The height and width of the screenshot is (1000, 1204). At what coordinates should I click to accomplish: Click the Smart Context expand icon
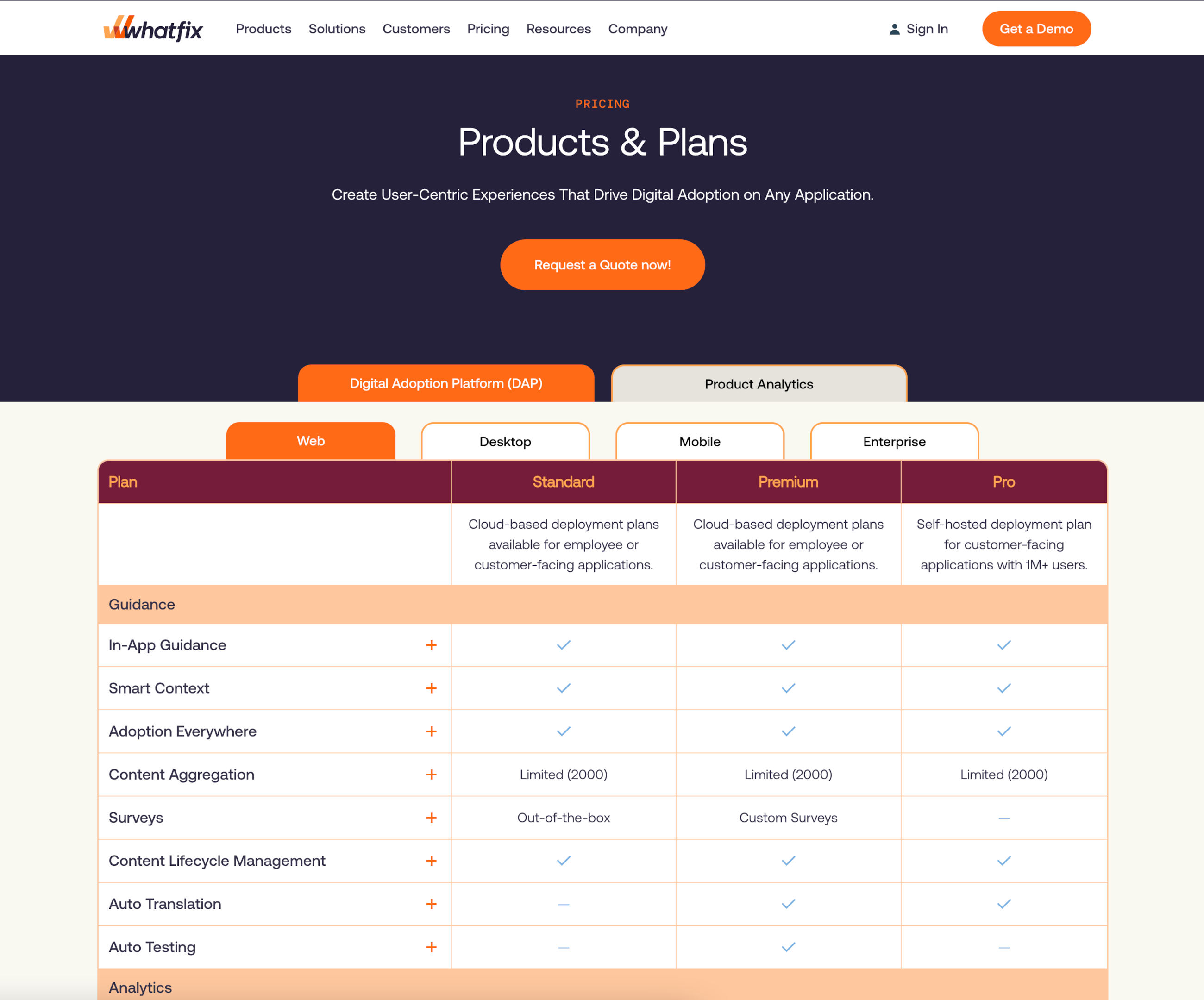(431, 688)
